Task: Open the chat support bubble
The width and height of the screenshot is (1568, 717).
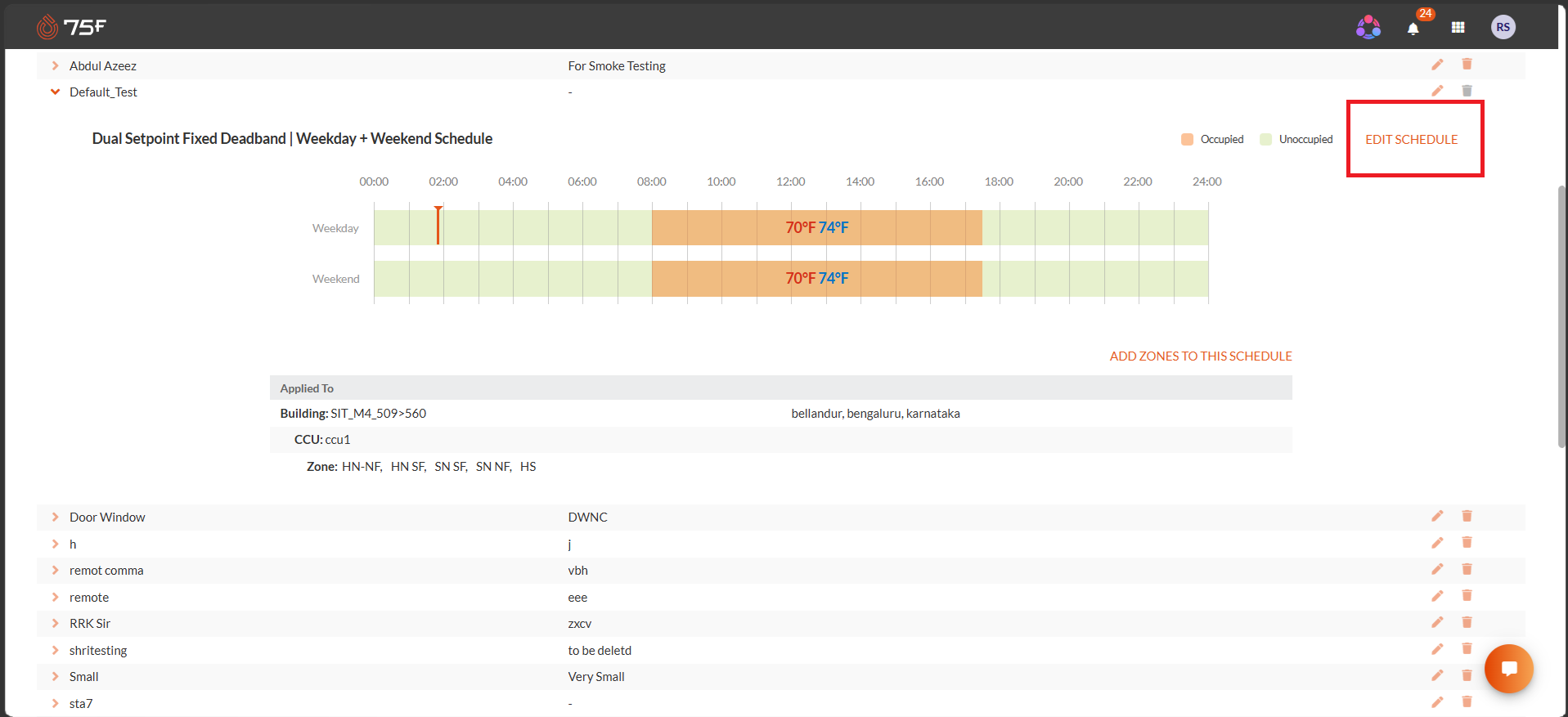Action: (1509, 669)
